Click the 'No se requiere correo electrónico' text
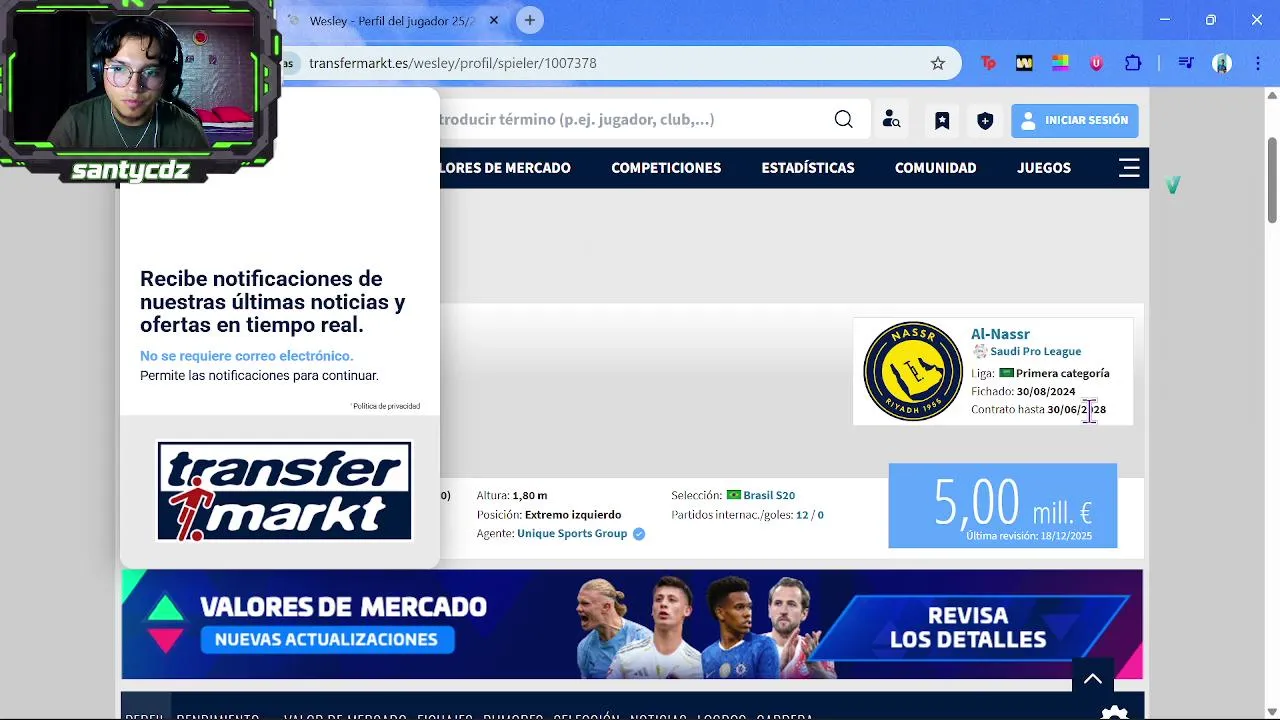This screenshot has width=1280, height=720. [247, 356]
